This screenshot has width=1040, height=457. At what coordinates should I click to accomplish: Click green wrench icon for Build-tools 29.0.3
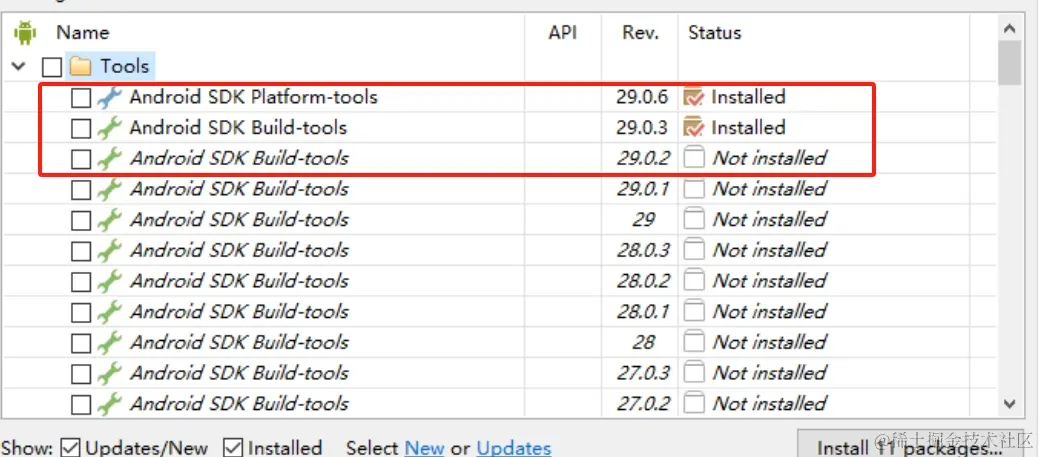coord(109,128)
